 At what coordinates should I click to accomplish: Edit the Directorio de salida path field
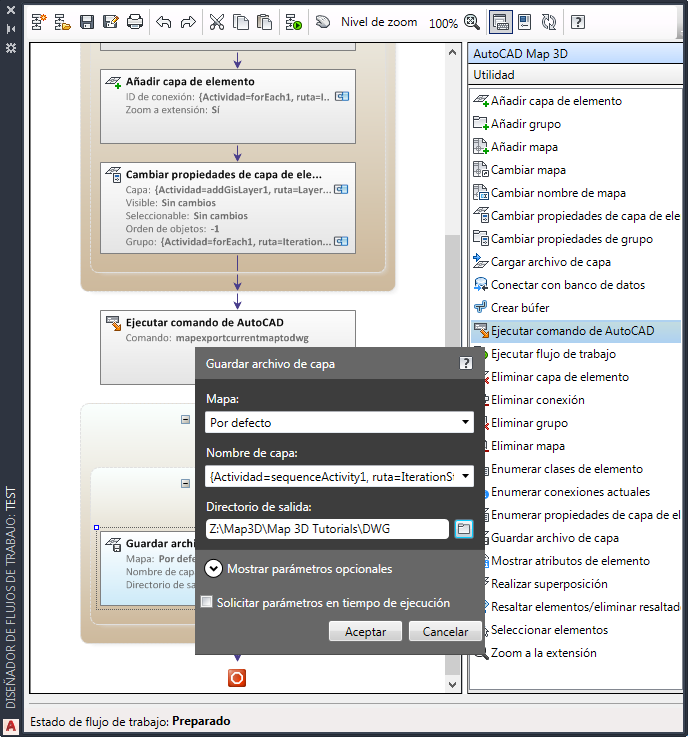coord(327,529)
